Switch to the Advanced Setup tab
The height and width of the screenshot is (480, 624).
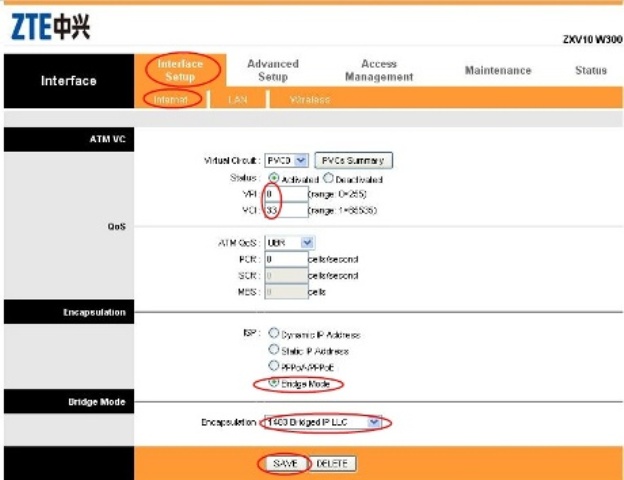click(273, 70)
